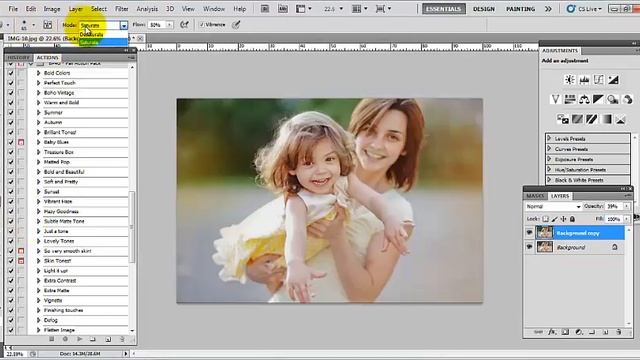Add an Invert adjustment
Image resolution: width=640 pixels, height=360 pixels.
point(563,119)
